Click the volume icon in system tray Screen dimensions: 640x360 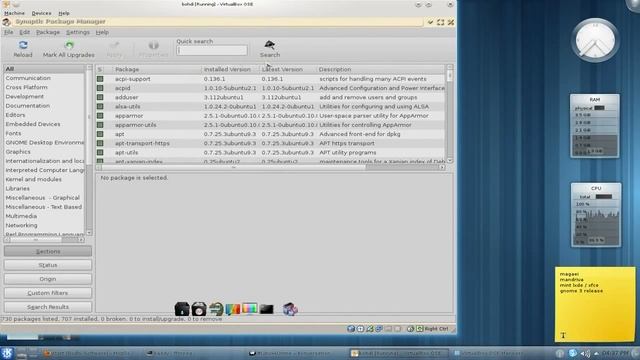pyautogui.click(x=585, y=353)
